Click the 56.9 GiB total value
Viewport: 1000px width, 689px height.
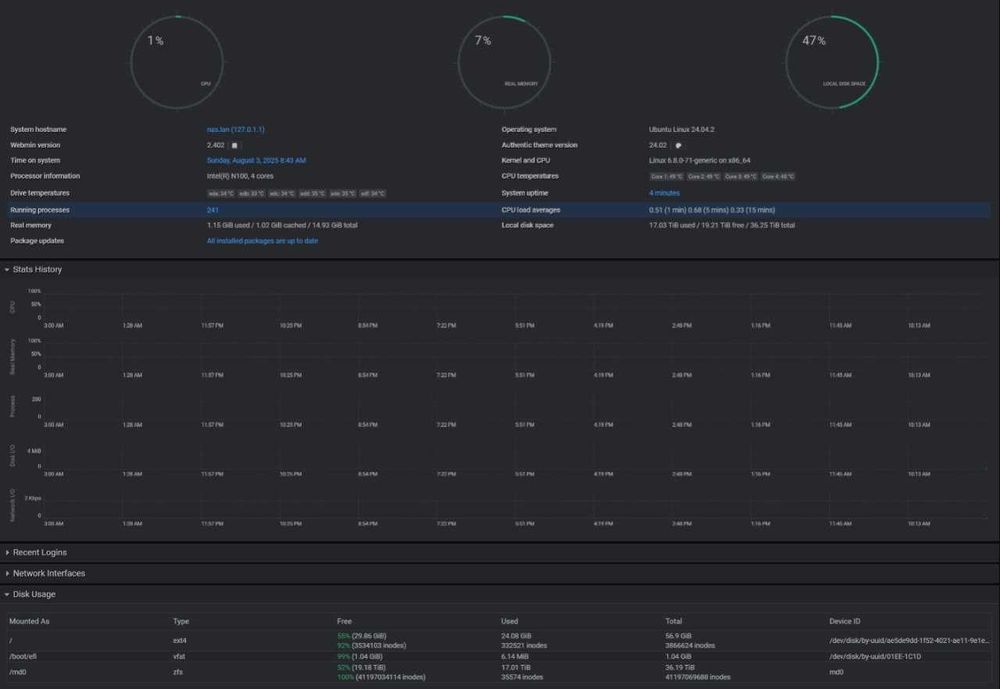pos(678,636)
